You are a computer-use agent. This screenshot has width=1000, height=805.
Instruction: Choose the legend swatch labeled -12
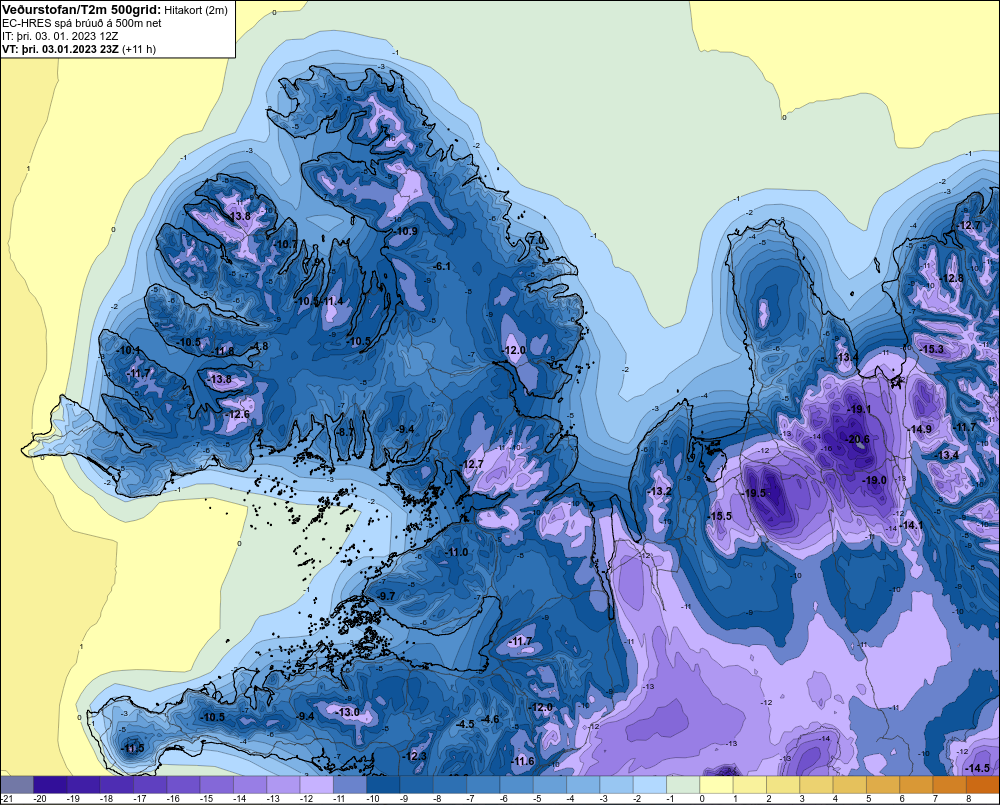pyautogui.click(x=316, y=784)
